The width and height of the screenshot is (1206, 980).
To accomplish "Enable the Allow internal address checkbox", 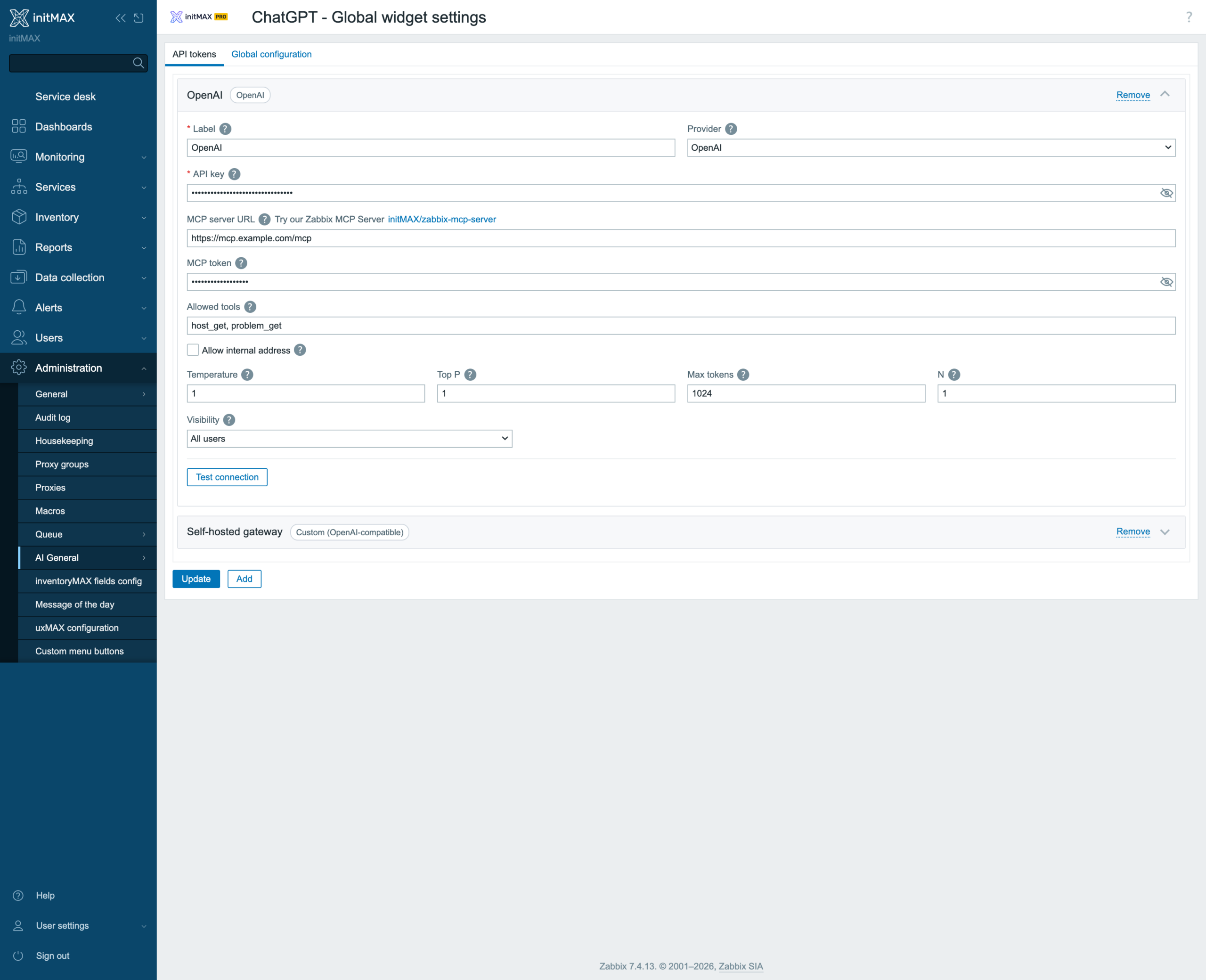I will (193, 350).
